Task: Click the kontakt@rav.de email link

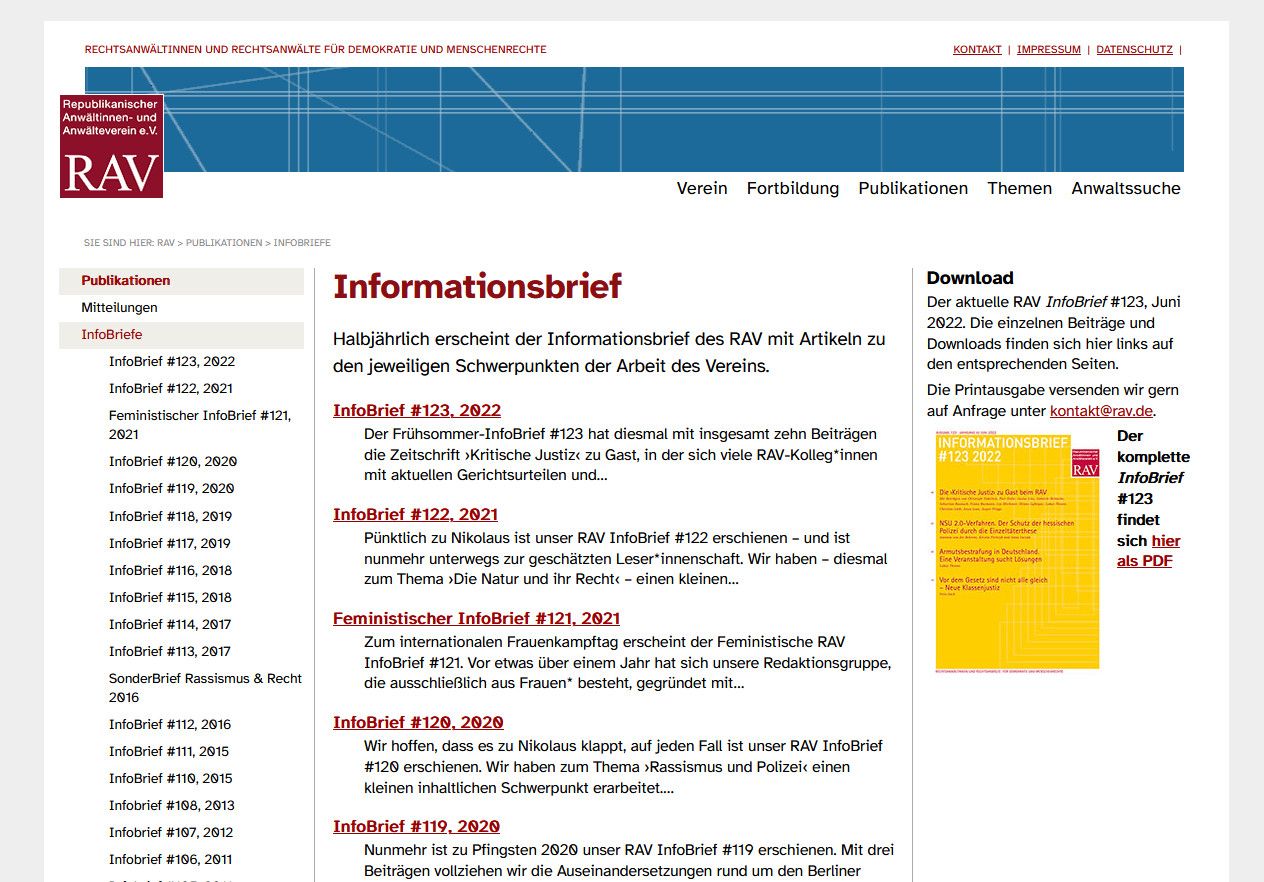Action: click(x=1100, y=410)
